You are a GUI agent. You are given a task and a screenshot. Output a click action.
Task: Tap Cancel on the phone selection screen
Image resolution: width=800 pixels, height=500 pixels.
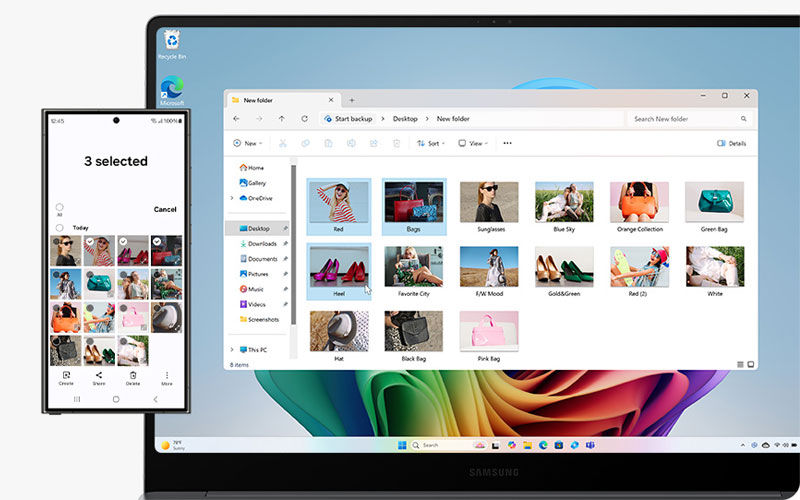click(165, 210)
